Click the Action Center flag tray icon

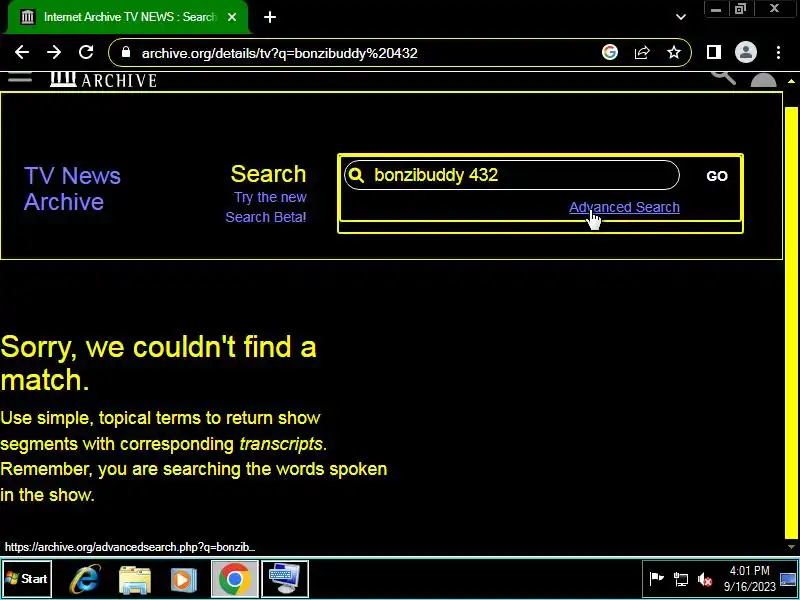tap(656, 579)
